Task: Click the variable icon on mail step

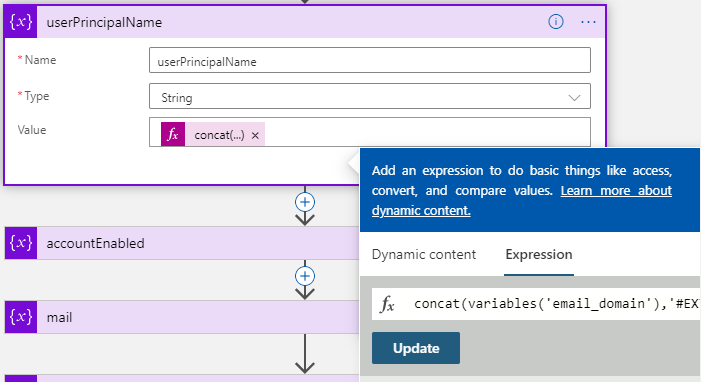Action: coord(21,317)
